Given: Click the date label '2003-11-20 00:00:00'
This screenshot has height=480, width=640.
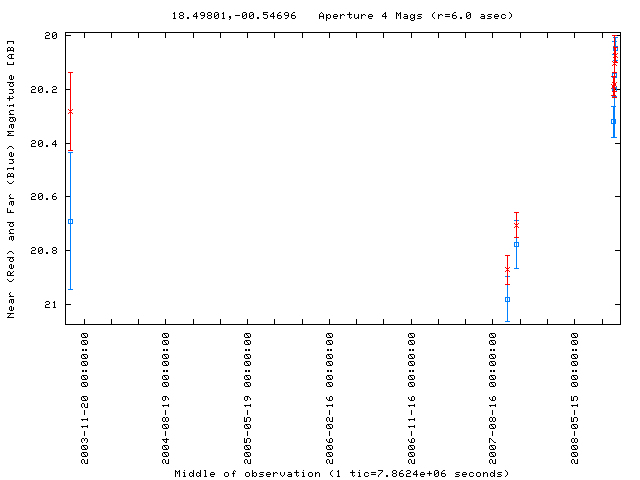Looking at the screenshot, I should 84,398.
